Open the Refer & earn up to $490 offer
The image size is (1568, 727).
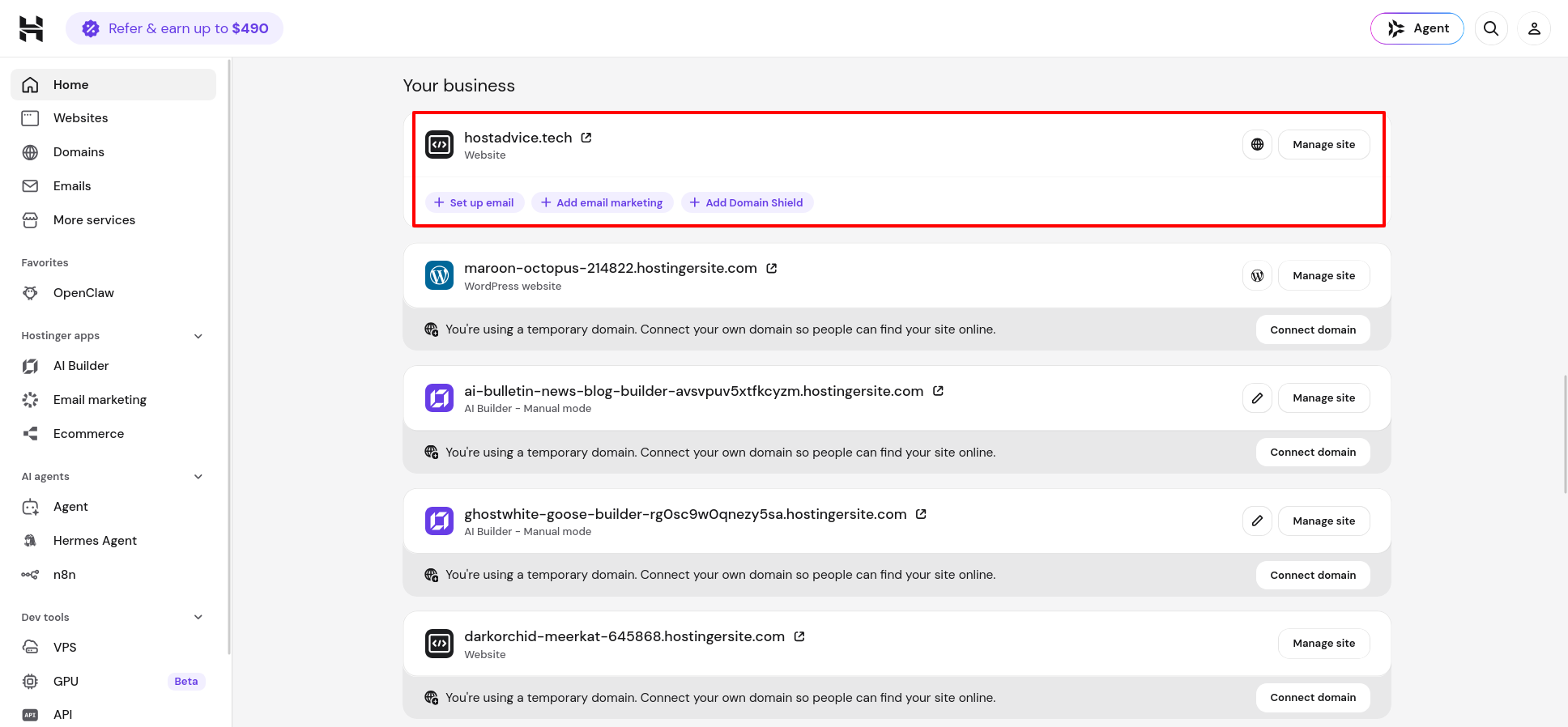pyautogui.click(x=175, y=28)
